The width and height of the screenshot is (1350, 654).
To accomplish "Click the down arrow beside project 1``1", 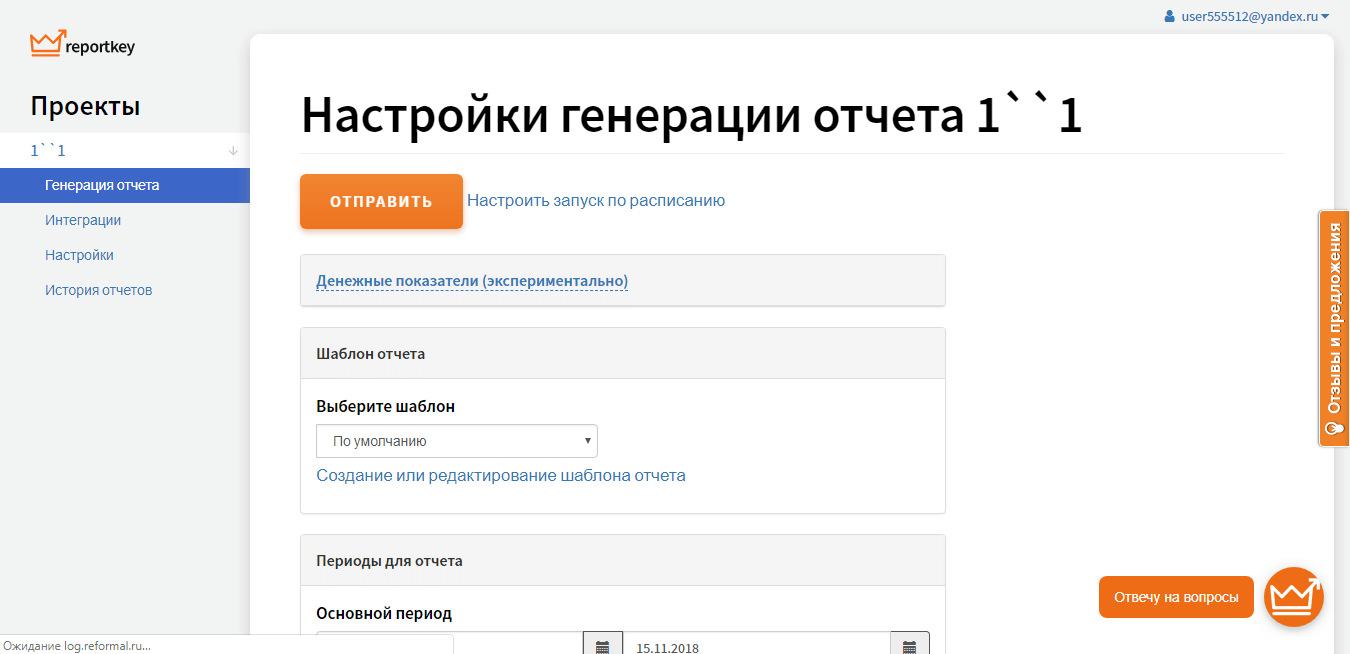I will click(x=233, y=151).
